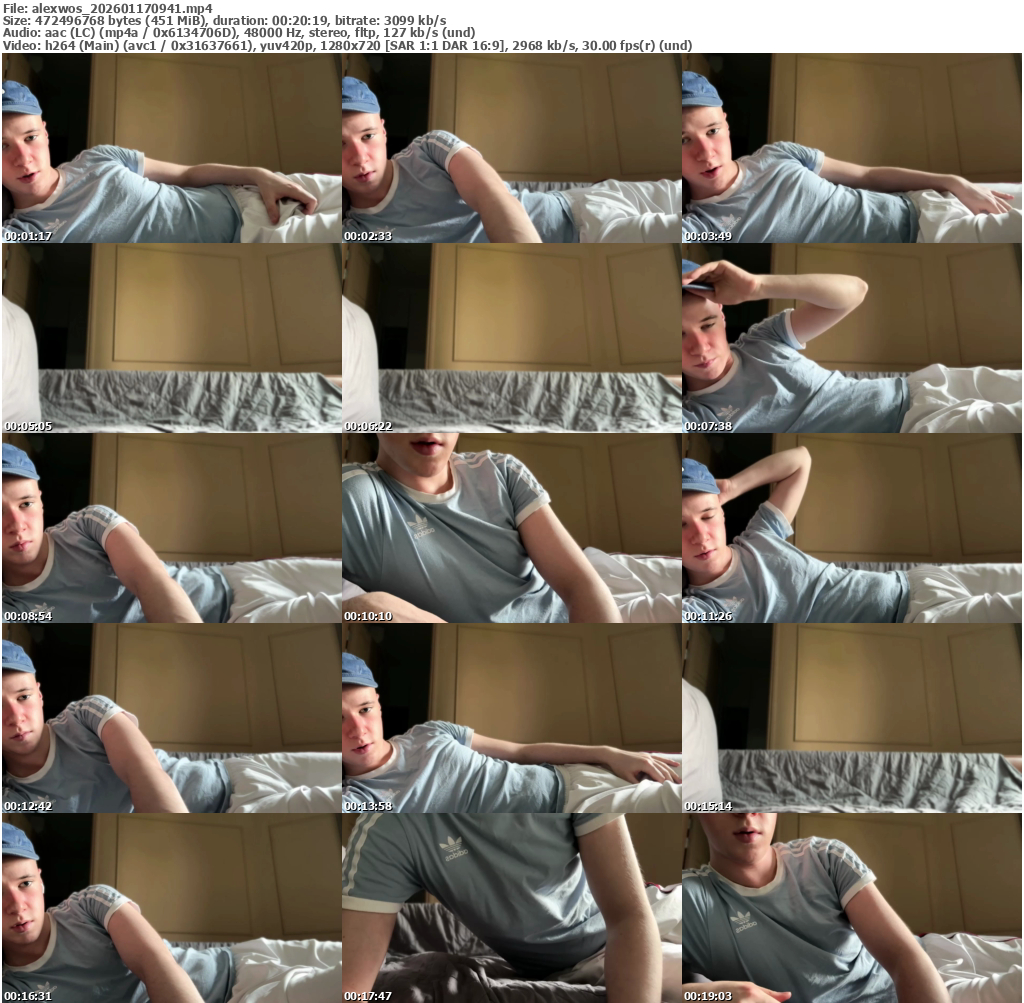Image resolution: width=1024 pixels, height=1003 pixels.
Task: Click the 00:01:17 timestamp label
Action: click(28, 236)
